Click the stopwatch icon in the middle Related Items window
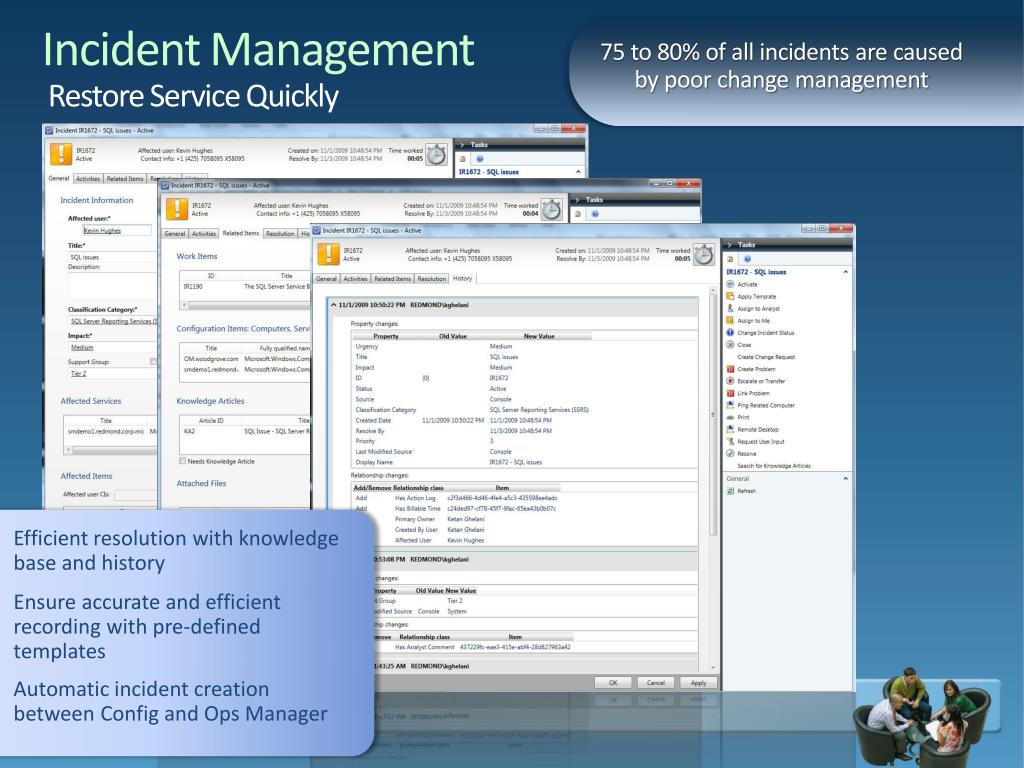This screenshot has width=1024, height=768. pyautogui.click(x=552, y=210)
